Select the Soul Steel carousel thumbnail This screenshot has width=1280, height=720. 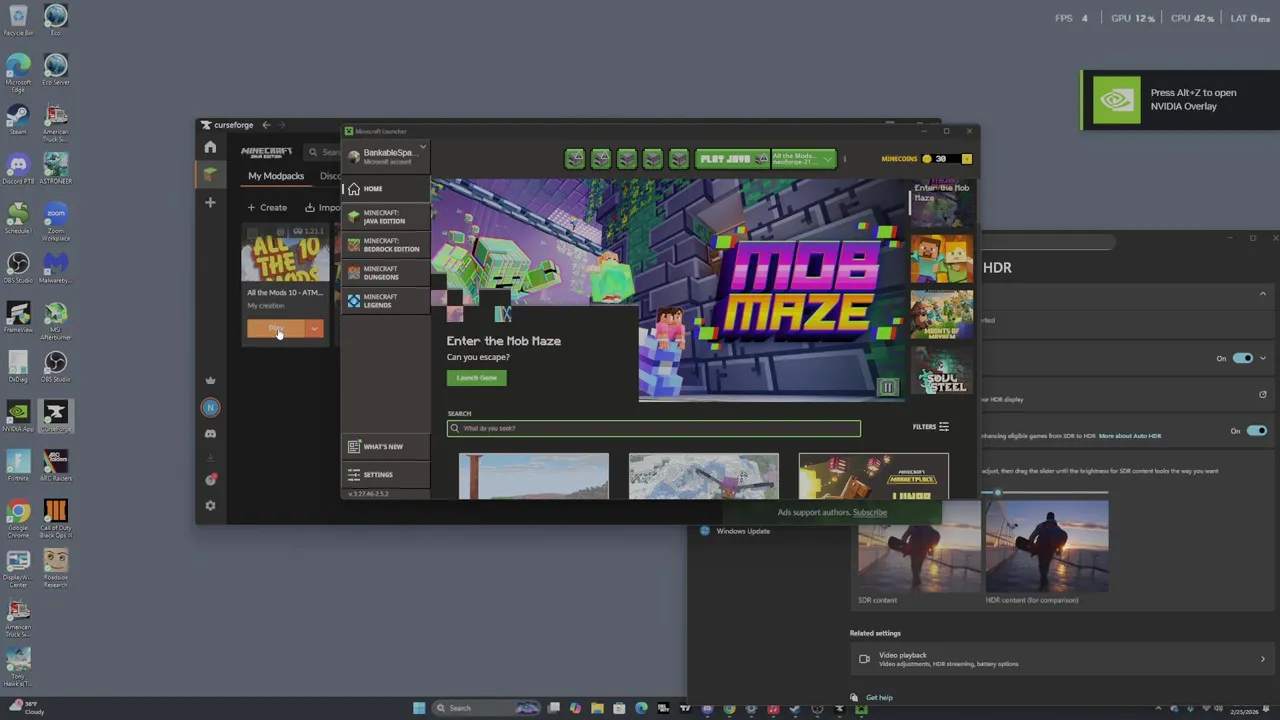click(x=942, y=370)
